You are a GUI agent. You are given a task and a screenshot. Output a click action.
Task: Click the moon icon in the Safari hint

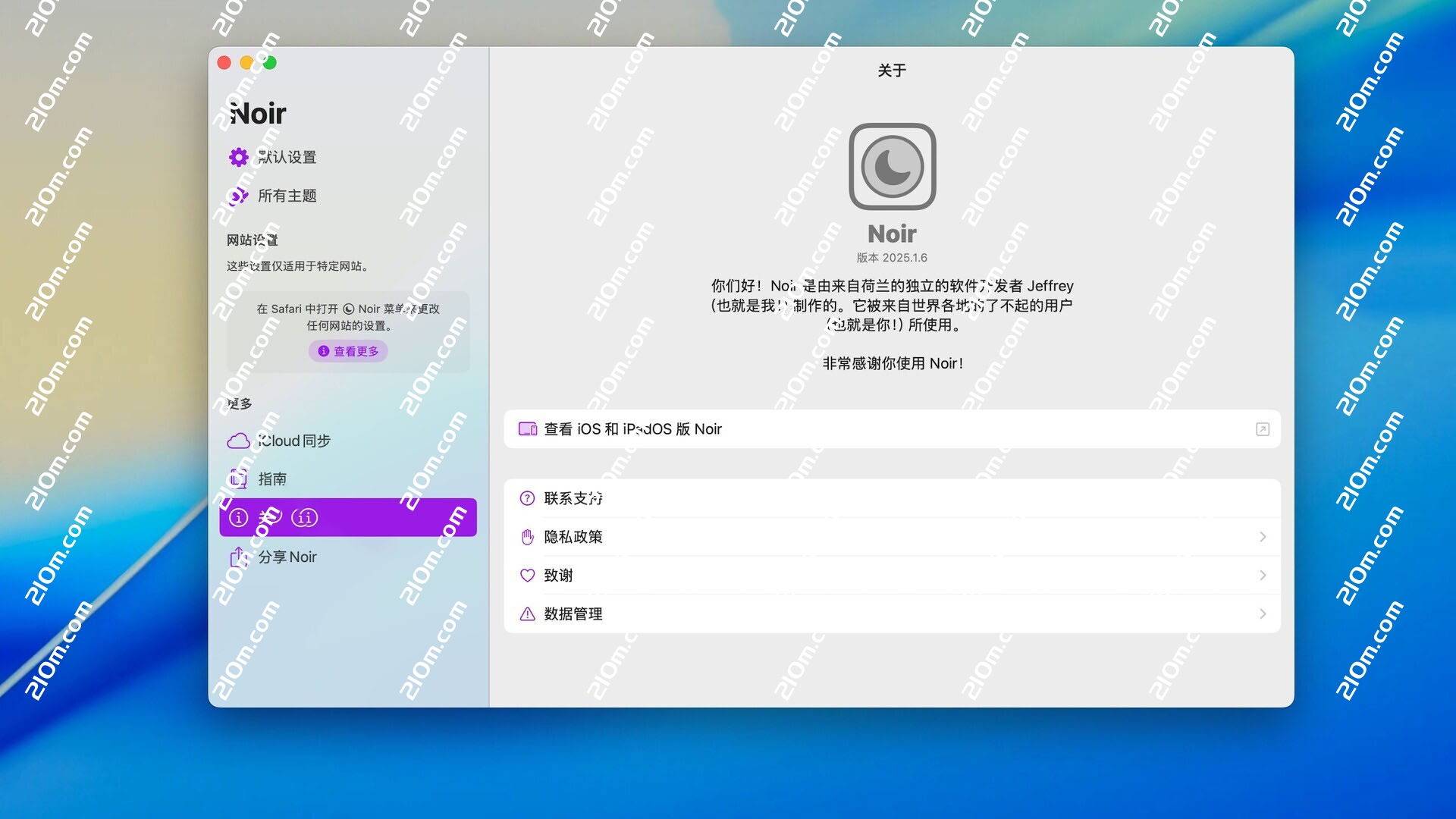point(349,309)
